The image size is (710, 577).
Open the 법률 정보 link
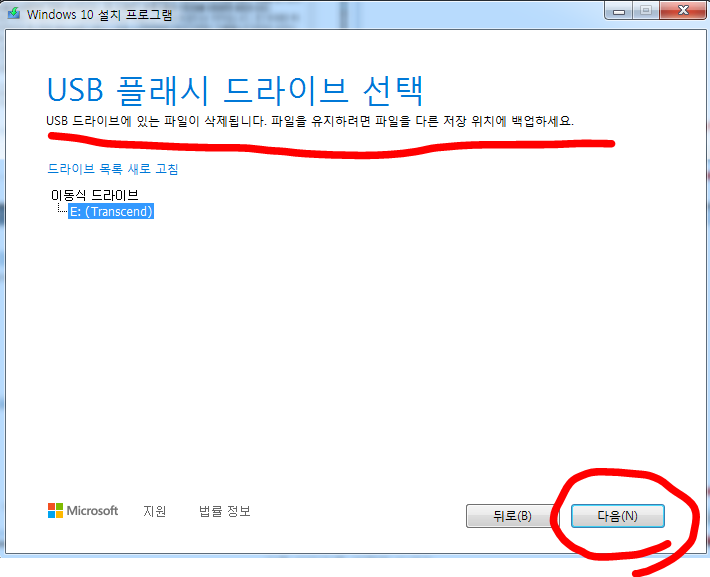coord(225,511)
